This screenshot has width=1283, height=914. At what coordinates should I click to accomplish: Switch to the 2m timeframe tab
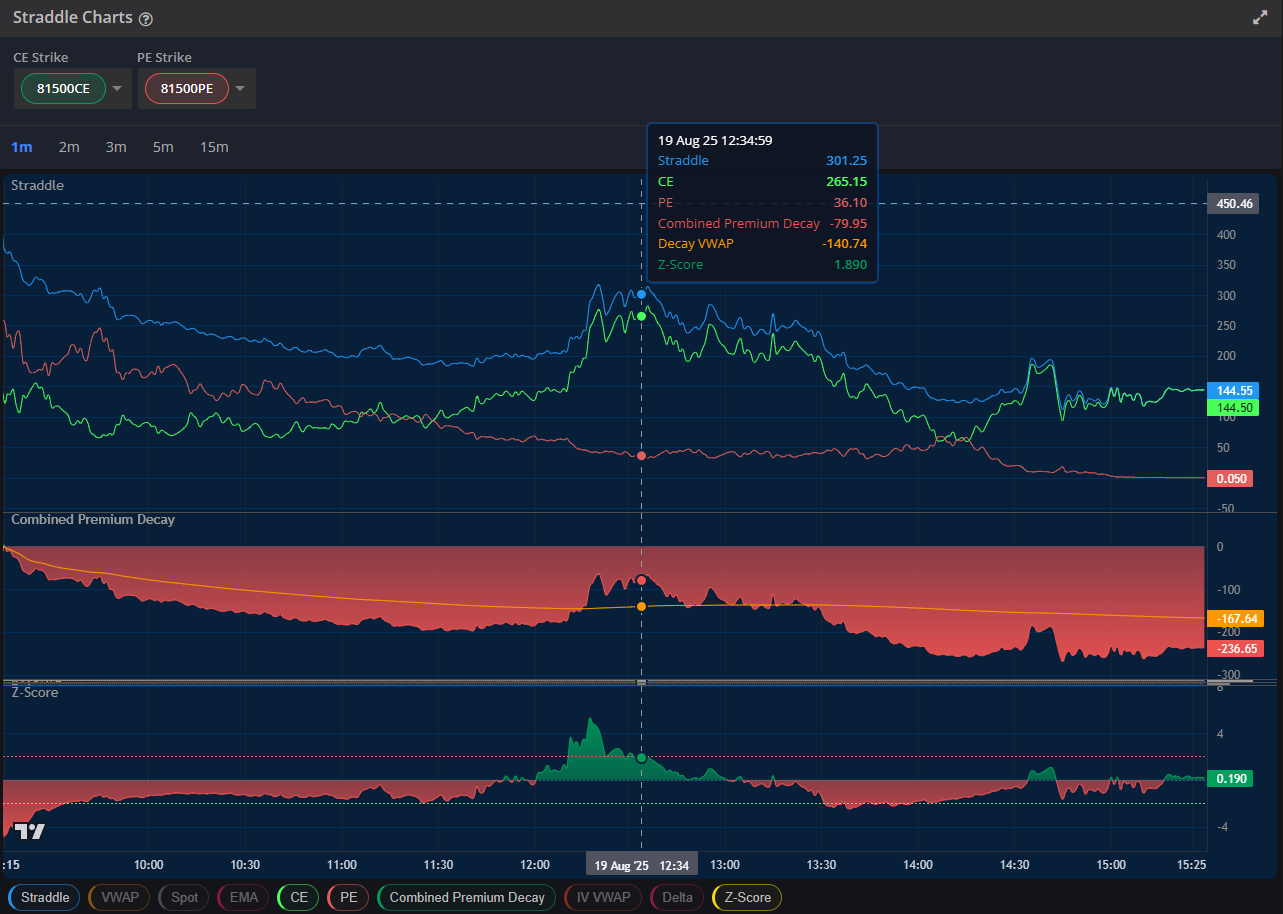[x=69, y=146]
